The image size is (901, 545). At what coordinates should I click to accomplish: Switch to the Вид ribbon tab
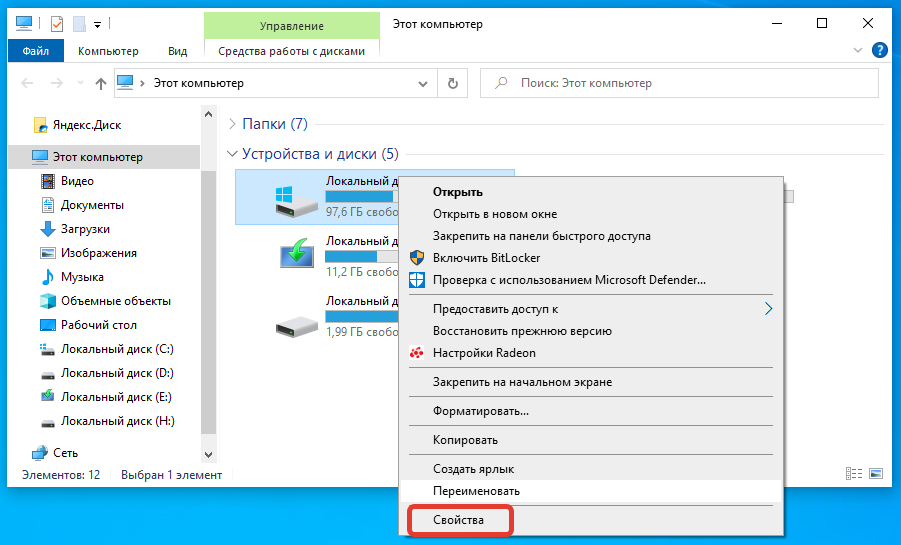(177, 51)
